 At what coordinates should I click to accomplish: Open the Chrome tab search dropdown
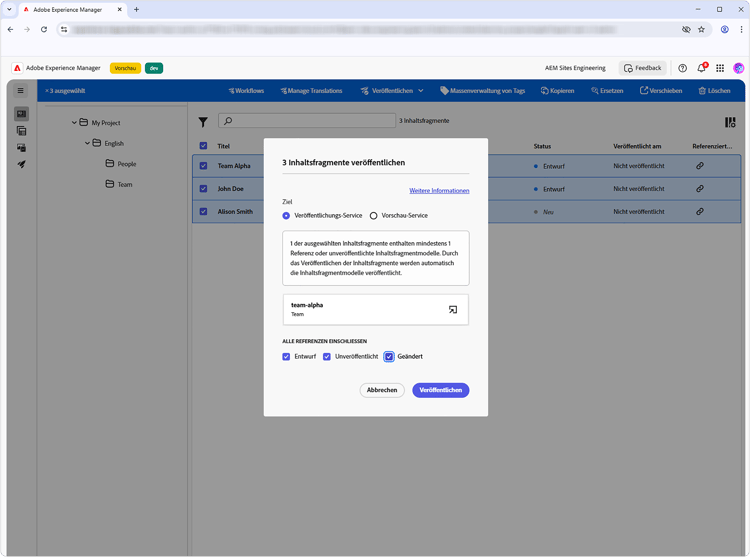click(x=9, y=10)
